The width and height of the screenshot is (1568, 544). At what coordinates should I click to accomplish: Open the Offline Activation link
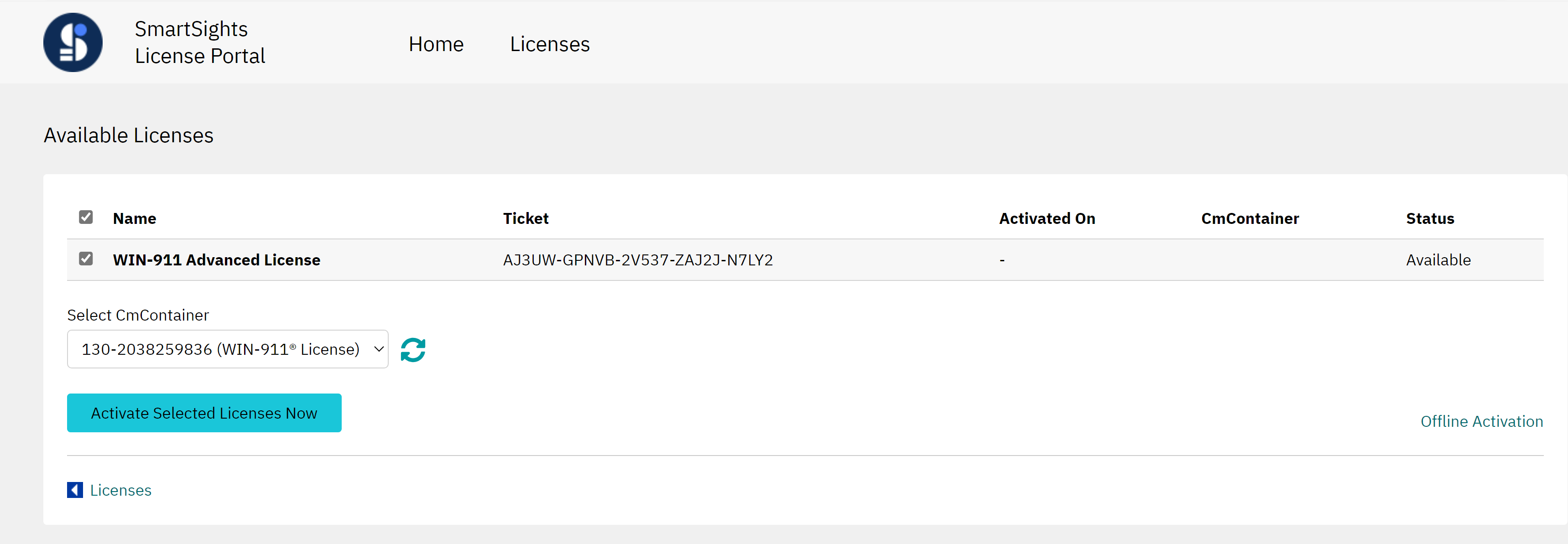tap(1481, 421)
